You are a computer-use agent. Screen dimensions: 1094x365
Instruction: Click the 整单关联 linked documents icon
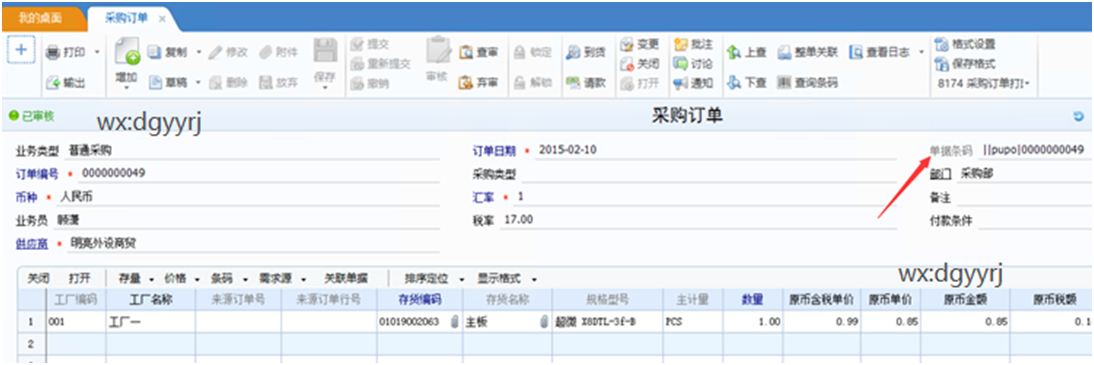[x=784, y=52]
